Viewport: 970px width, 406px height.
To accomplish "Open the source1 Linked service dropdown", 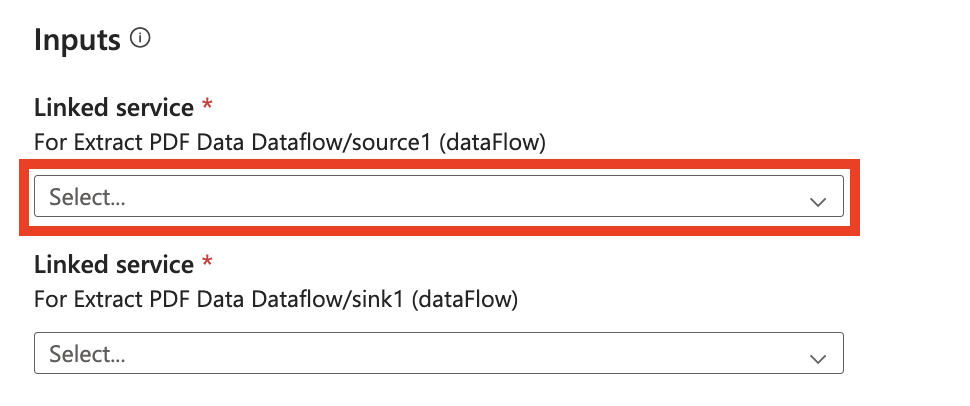I will [x=438, y=197].
